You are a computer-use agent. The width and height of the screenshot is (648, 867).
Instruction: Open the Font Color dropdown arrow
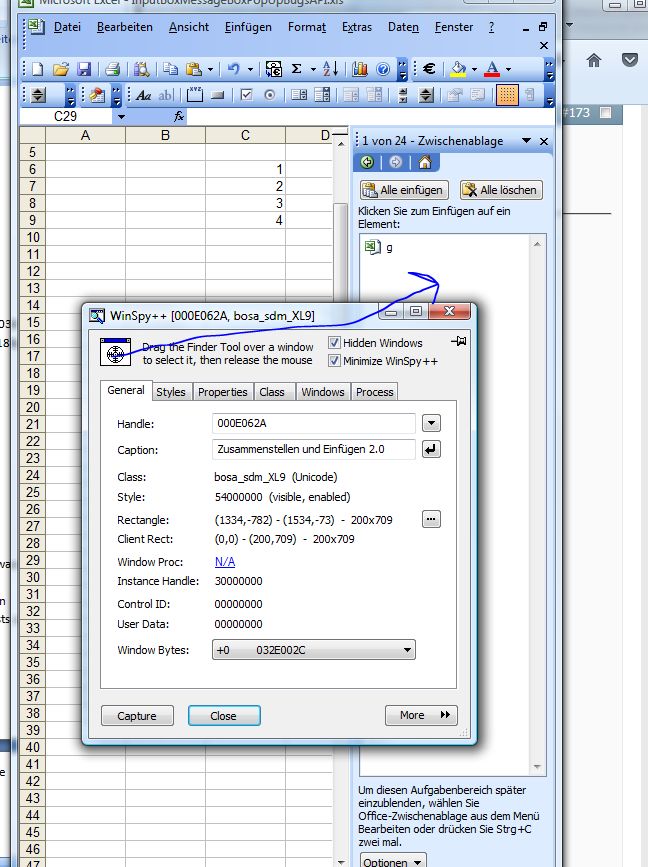click(508, 69)
